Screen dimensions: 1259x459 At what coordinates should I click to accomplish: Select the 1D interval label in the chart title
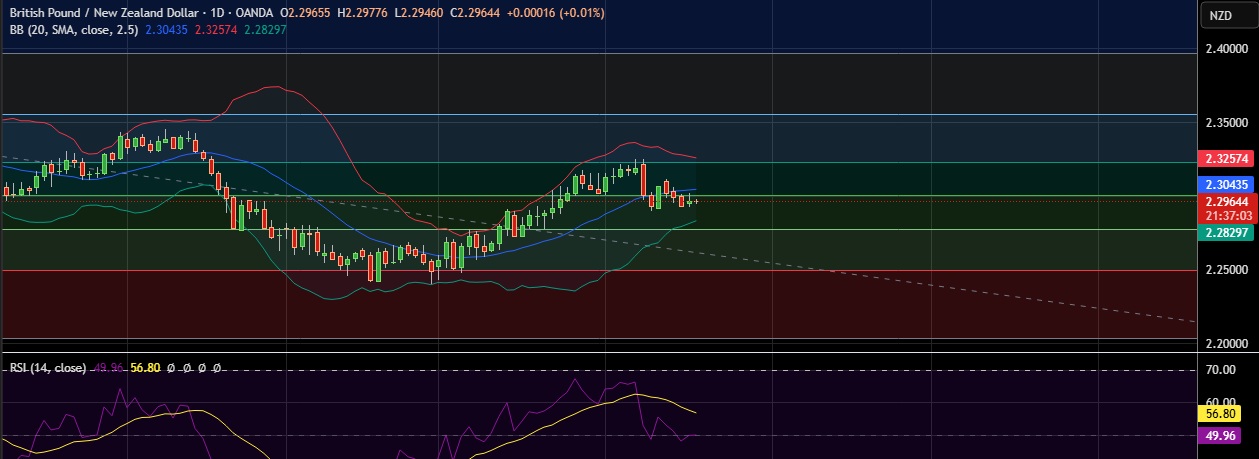(218, 13)
